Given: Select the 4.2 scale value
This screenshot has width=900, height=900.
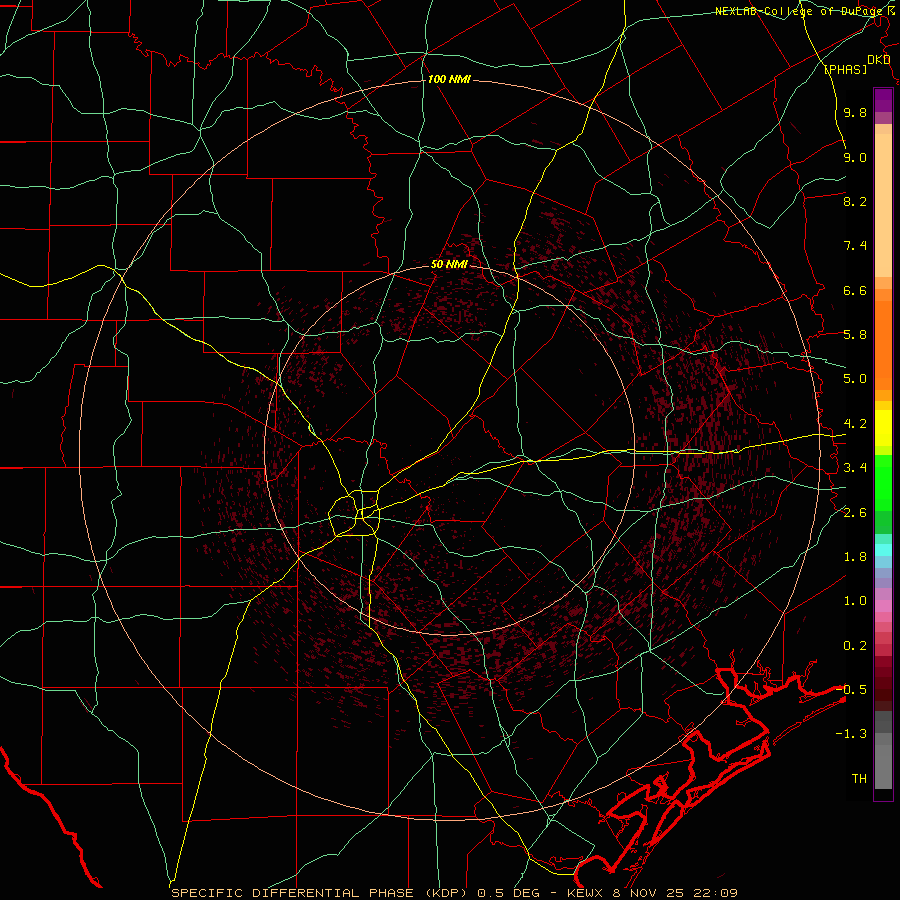Looking at the screenshot, I should [x=855, y=424].
